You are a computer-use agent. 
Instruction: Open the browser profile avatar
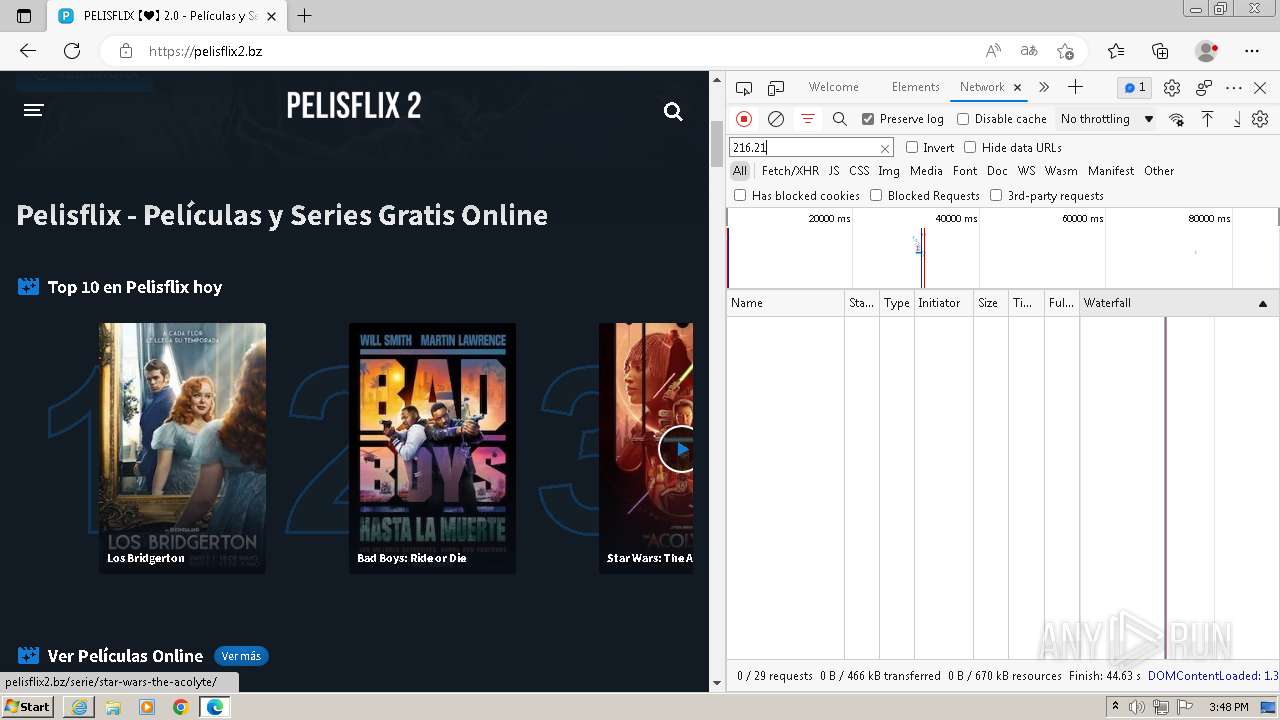1207,51
